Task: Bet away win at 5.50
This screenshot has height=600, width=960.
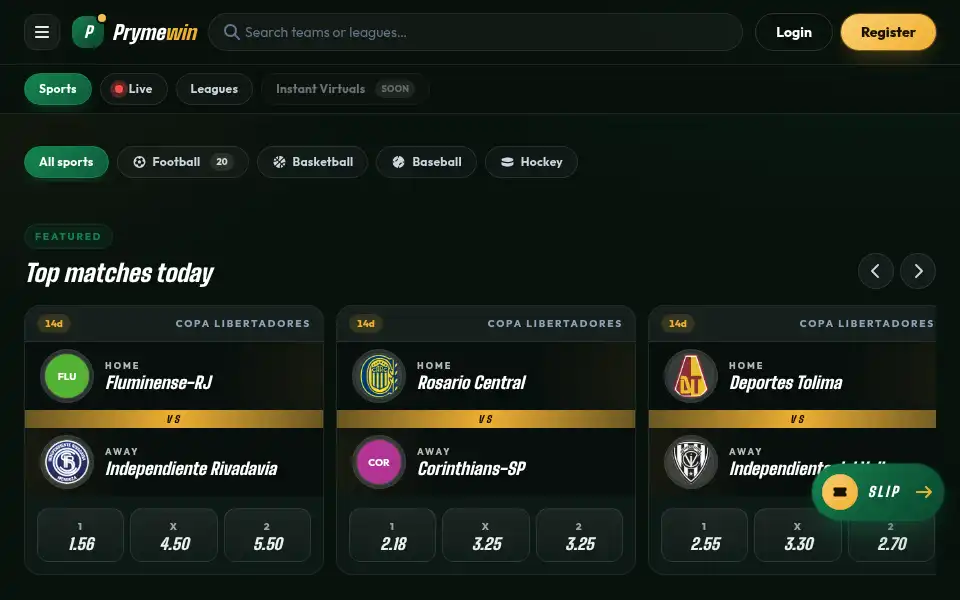Action: [268, 534]
